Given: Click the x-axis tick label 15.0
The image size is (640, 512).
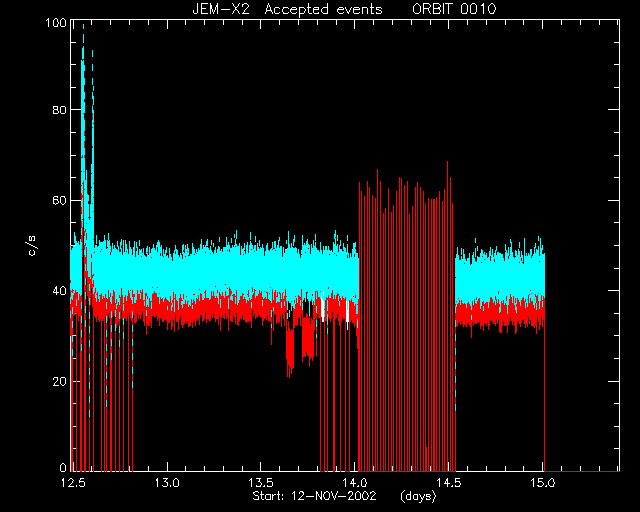Looking at the screenshot, I should [542, 483].
